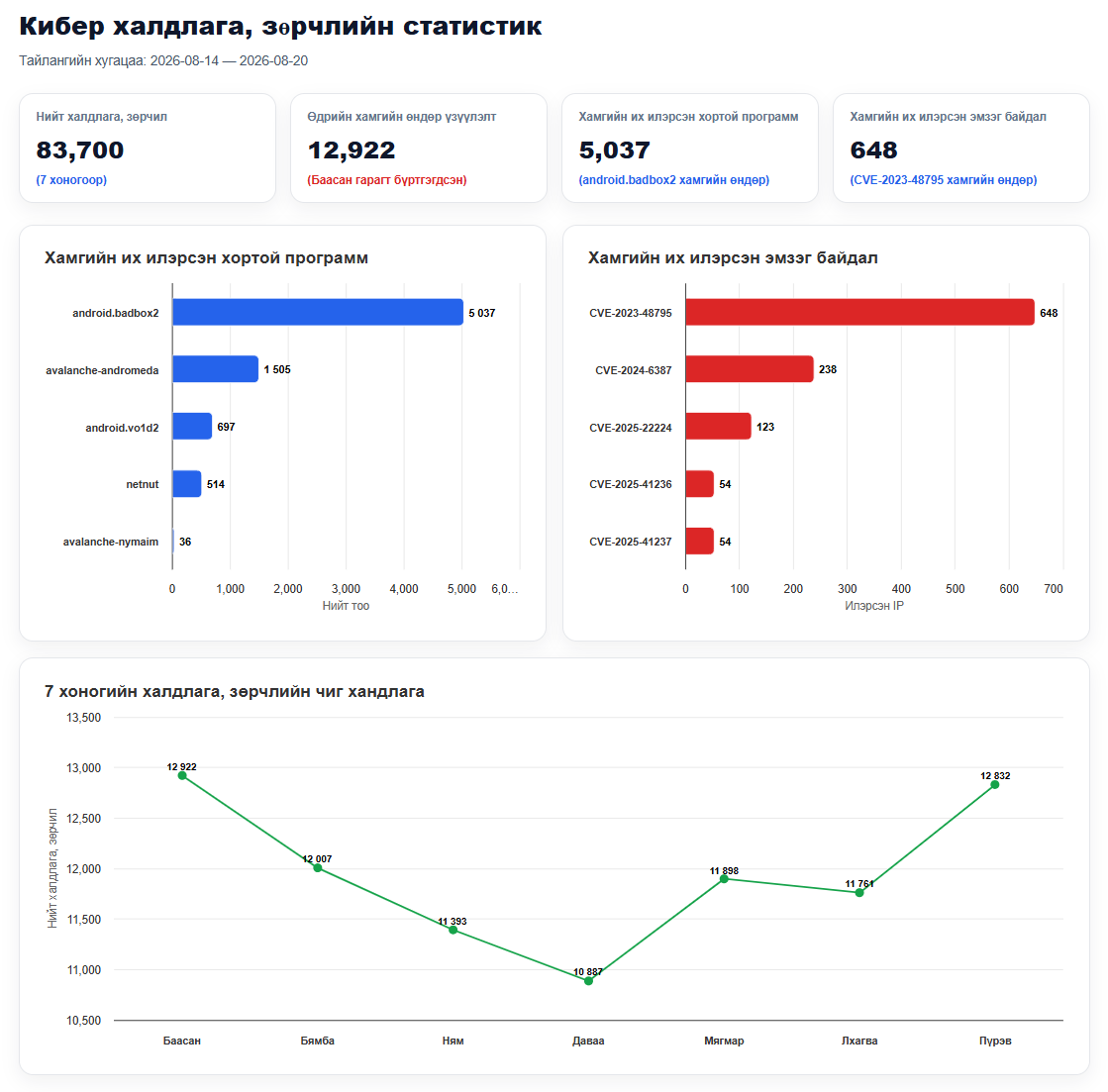Click the malware chart title heading
This screenshot has width=1108, height=1092.
pos(206,257)
